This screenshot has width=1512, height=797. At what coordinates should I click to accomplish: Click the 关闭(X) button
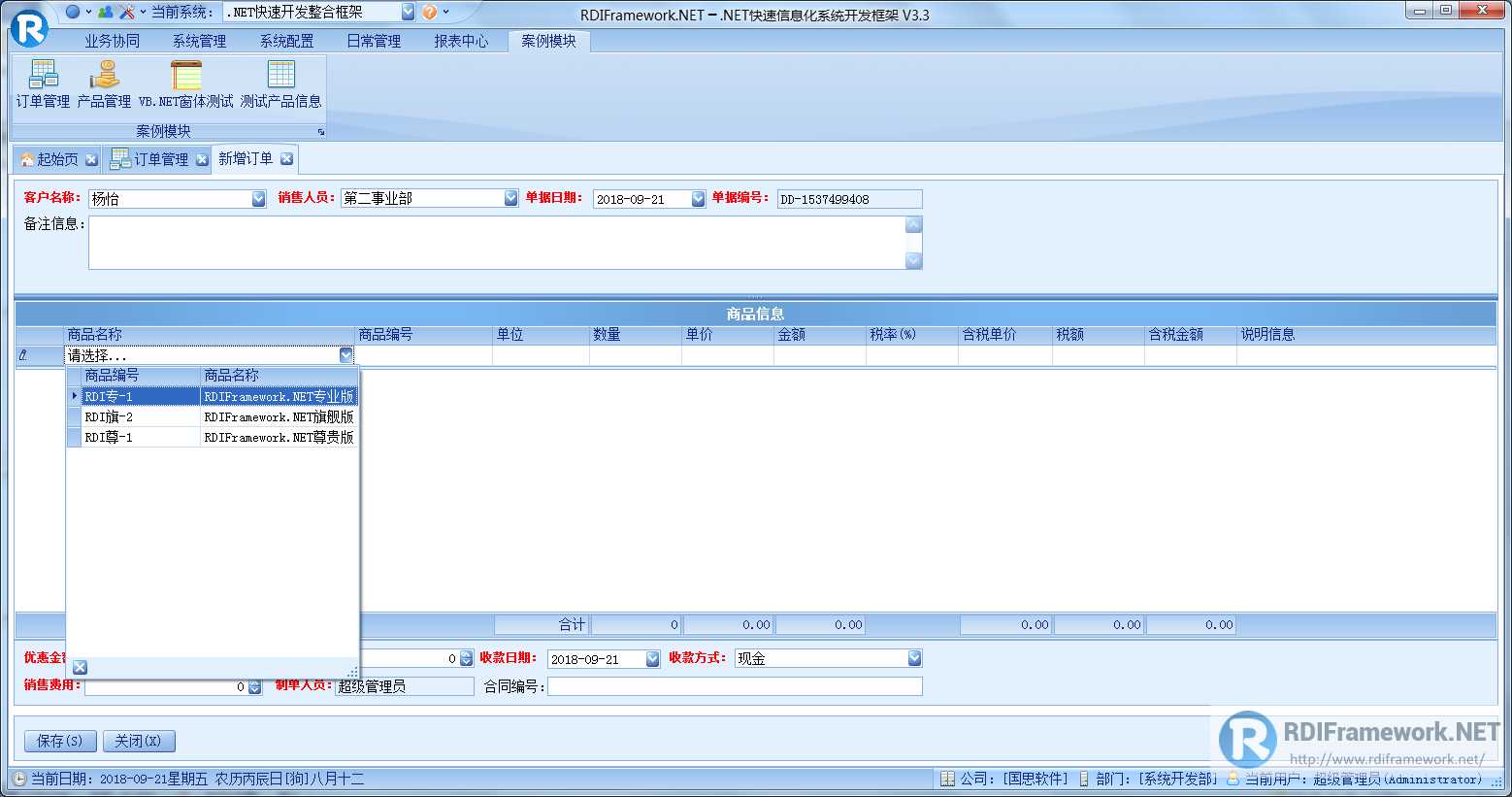(138, 741)
